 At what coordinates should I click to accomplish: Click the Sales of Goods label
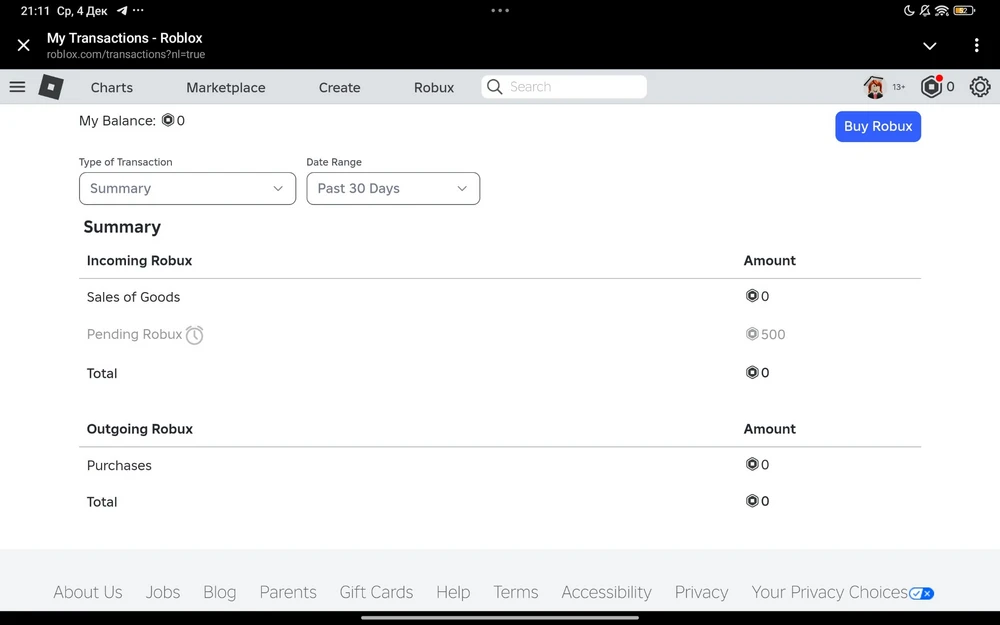(133, 297)
